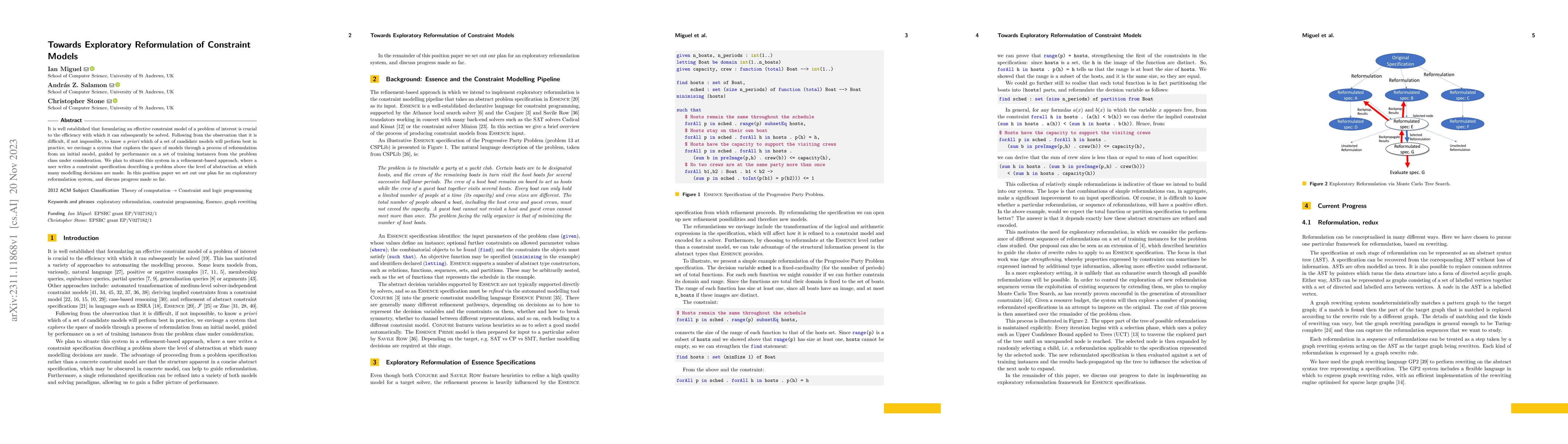Click author name Ian Miguel
1568x444 pixels.
tap(64, 69)
